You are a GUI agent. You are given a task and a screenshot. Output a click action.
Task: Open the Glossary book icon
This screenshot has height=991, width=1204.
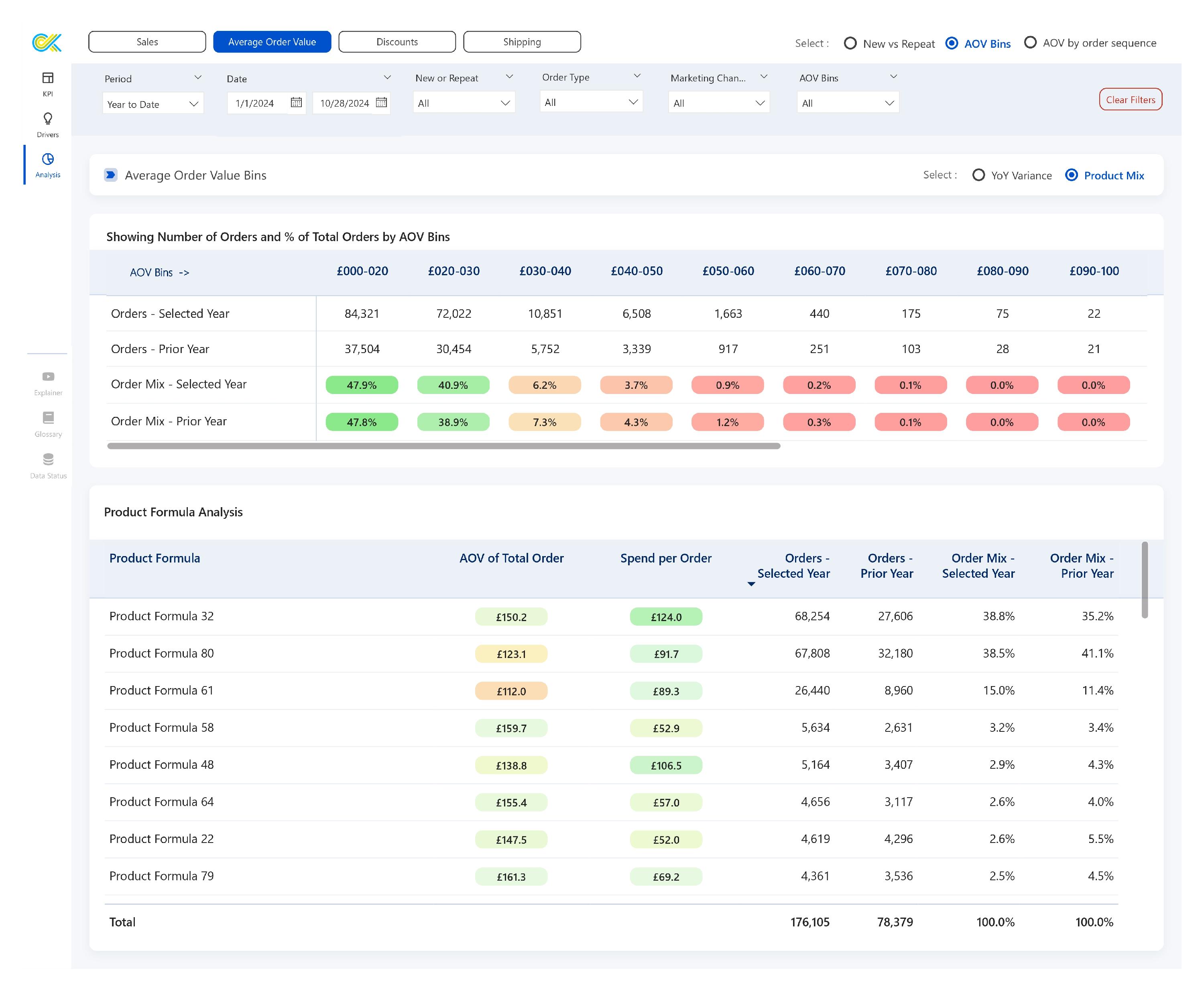click(x=49, y=418)
